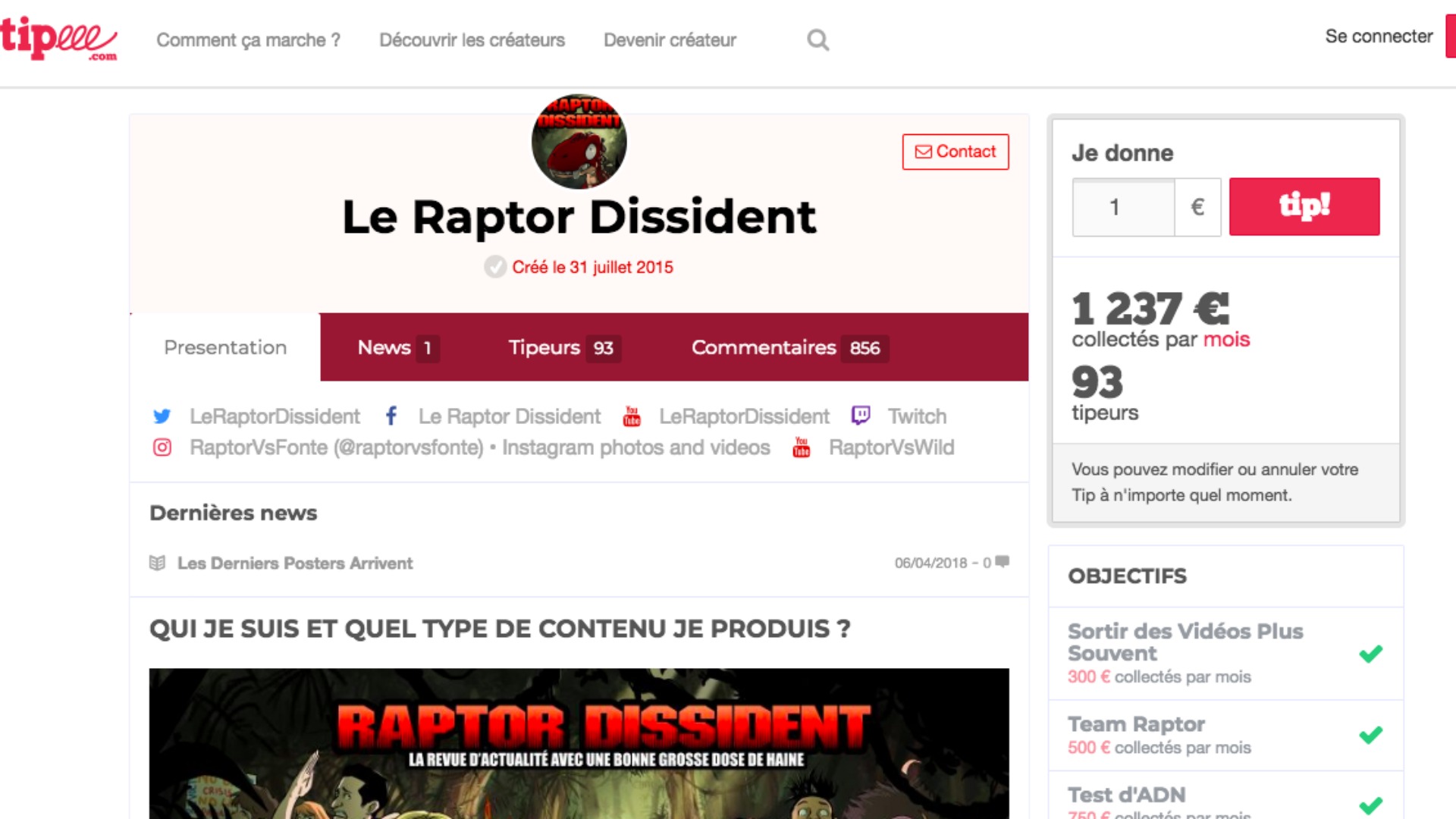The image size is (1456, 819).
Task: Click green check for Sortir des Vidéos Plus Souvent
Action: point(1370,654)
